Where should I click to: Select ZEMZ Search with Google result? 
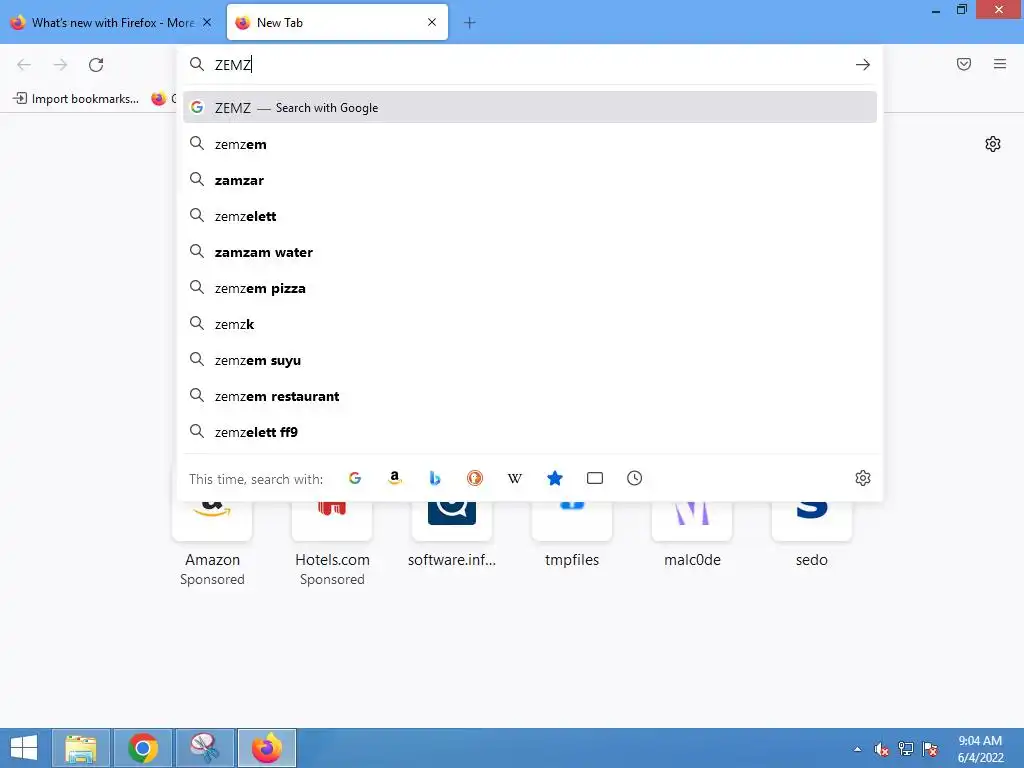click(x=530, y=108)
